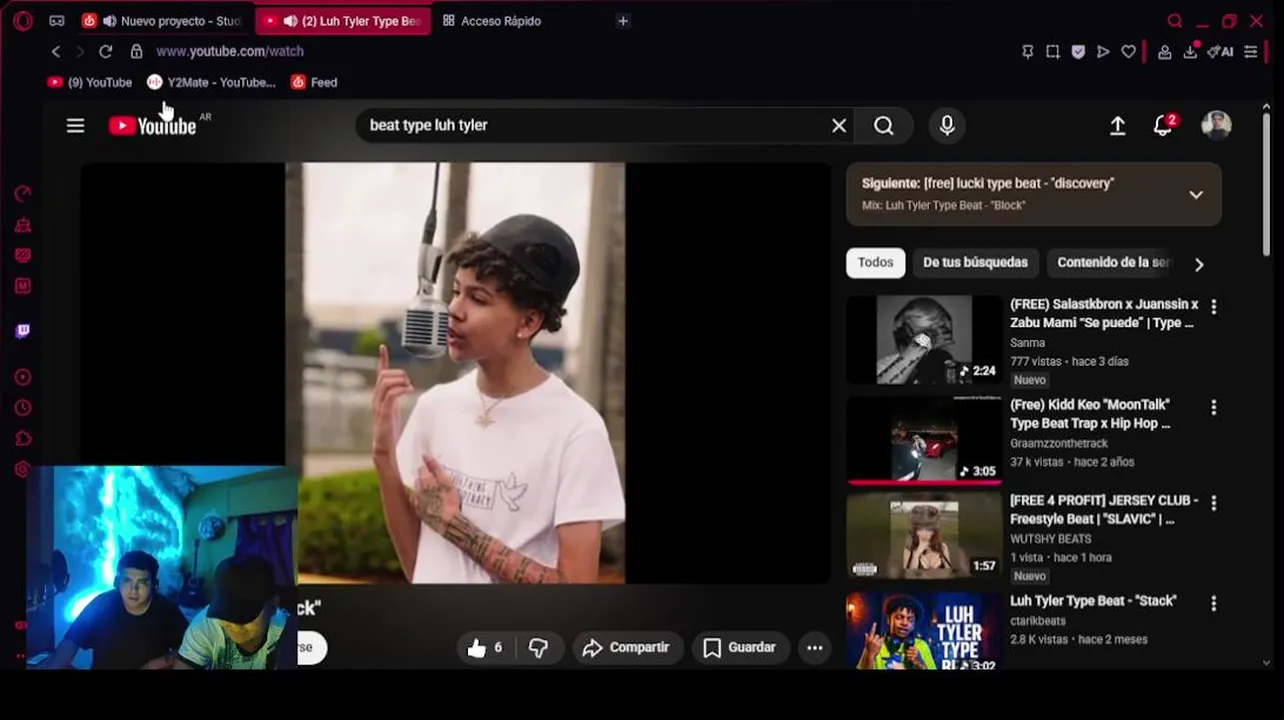The image size is (1284, 720).
Task: Switch to Acceso Rápido browser tab
Action: click(492, 21)
